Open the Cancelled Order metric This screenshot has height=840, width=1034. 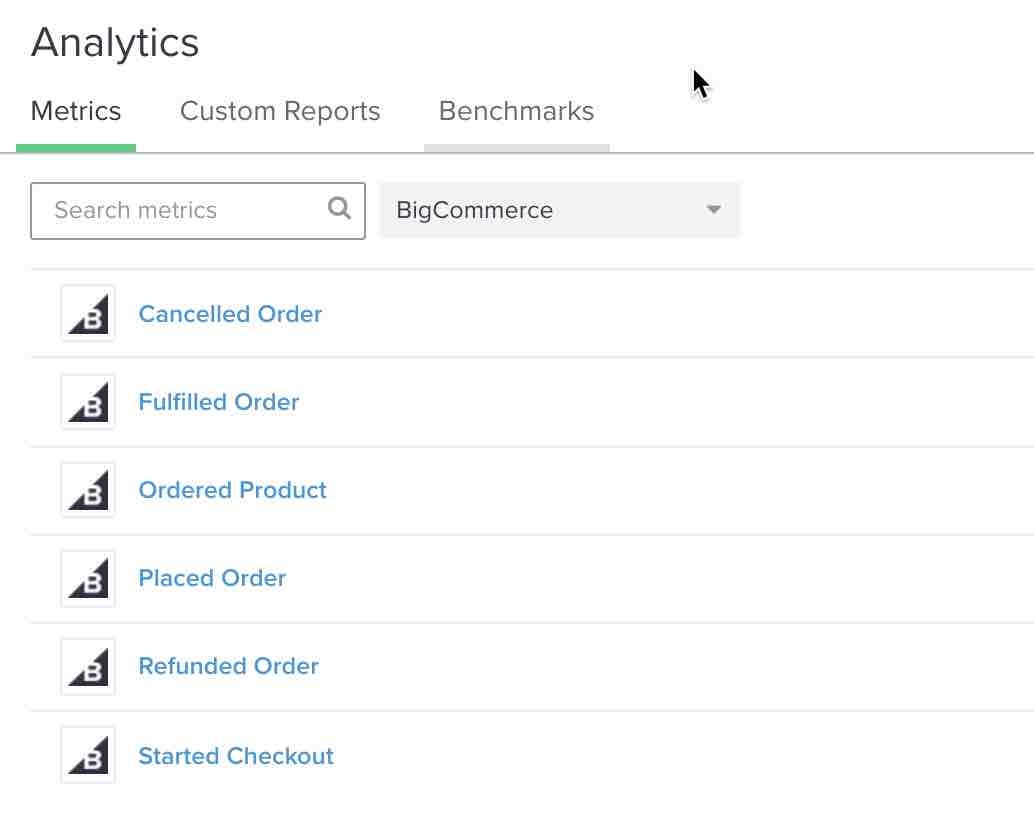pyautogui.click(x=230, y=313)
